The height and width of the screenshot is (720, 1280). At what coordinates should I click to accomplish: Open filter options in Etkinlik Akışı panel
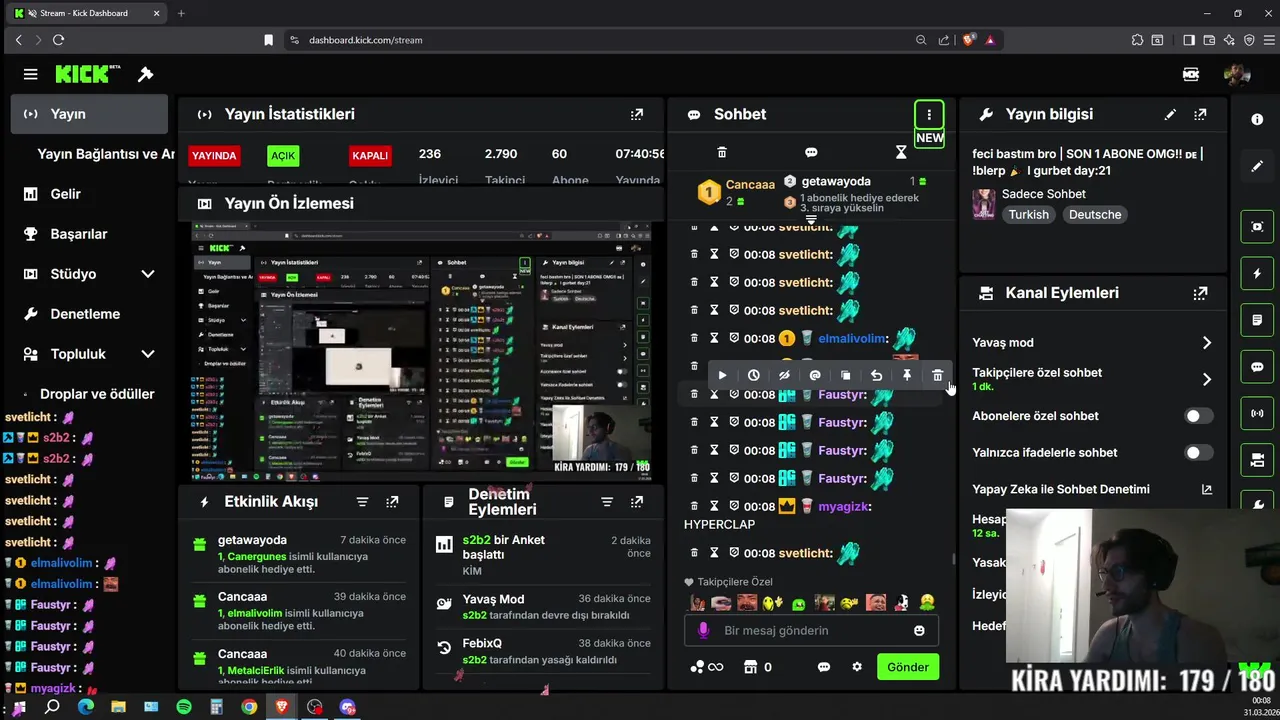[363, 502]
